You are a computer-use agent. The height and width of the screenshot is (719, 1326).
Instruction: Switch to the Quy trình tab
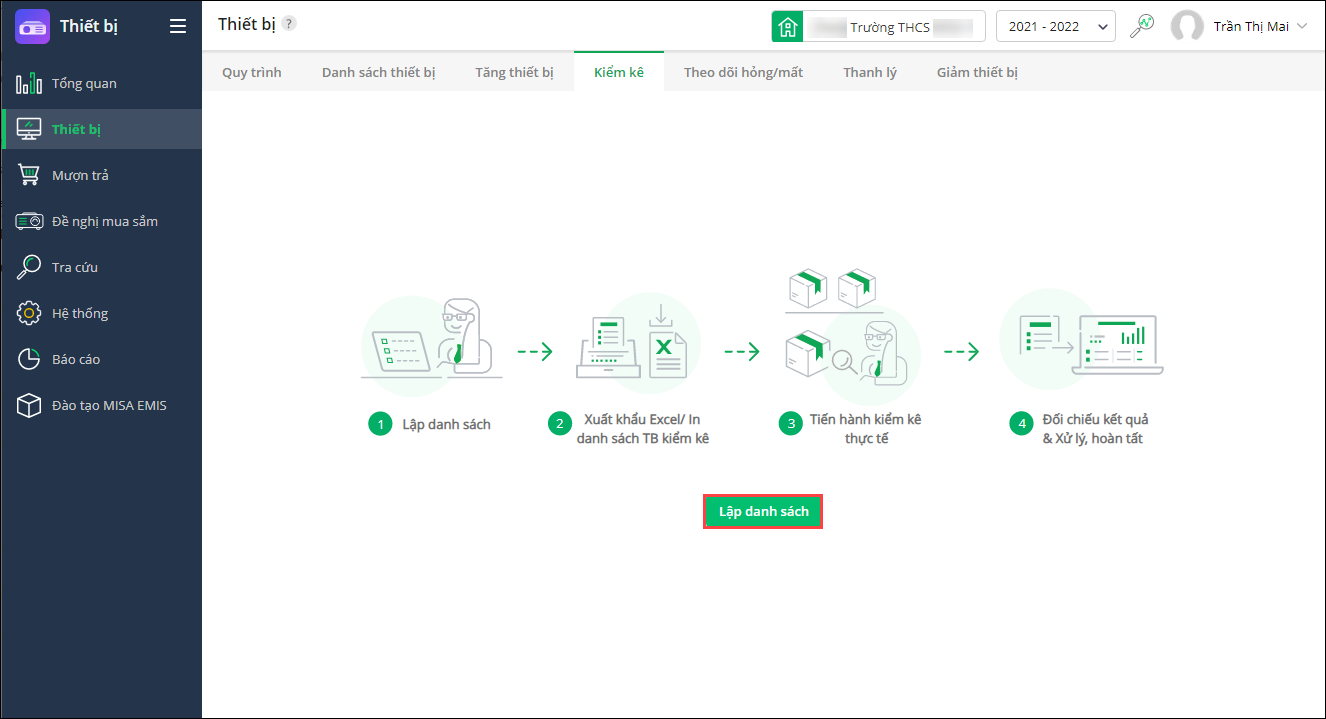[252, 72]
